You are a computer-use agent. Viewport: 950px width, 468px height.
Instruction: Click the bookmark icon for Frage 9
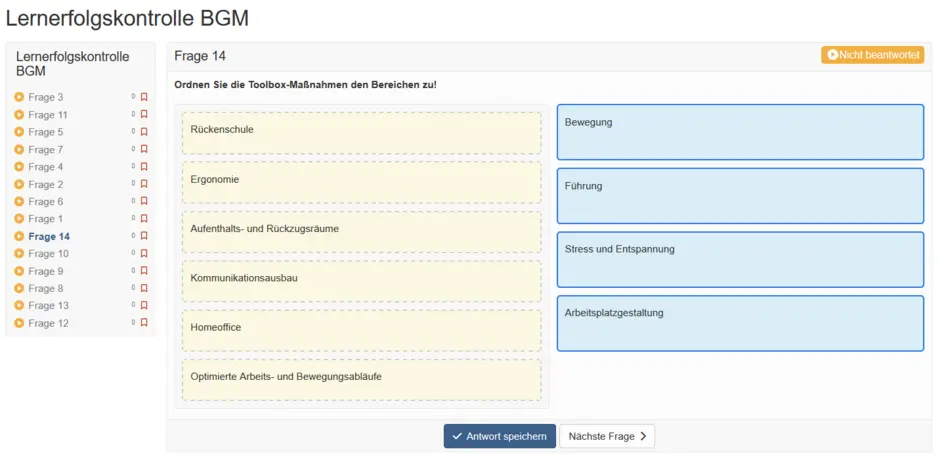[144, 271]
